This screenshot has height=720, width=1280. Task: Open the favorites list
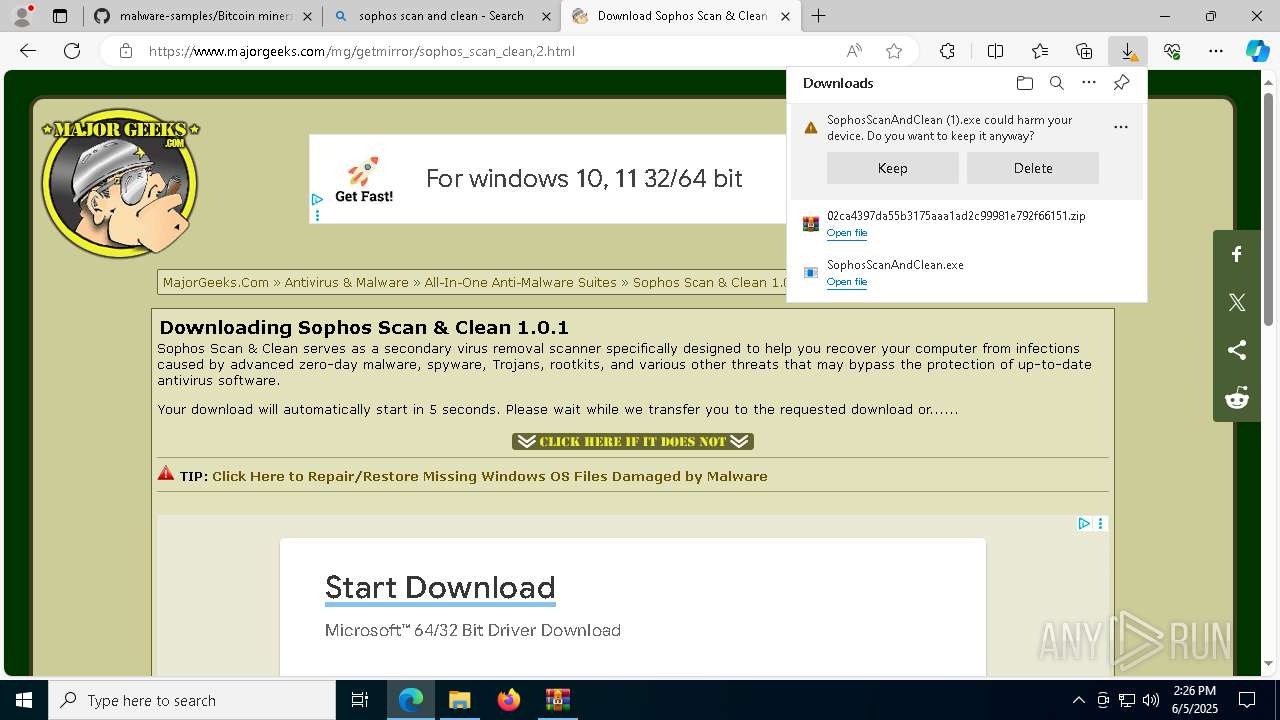[x=1040, y=51]
